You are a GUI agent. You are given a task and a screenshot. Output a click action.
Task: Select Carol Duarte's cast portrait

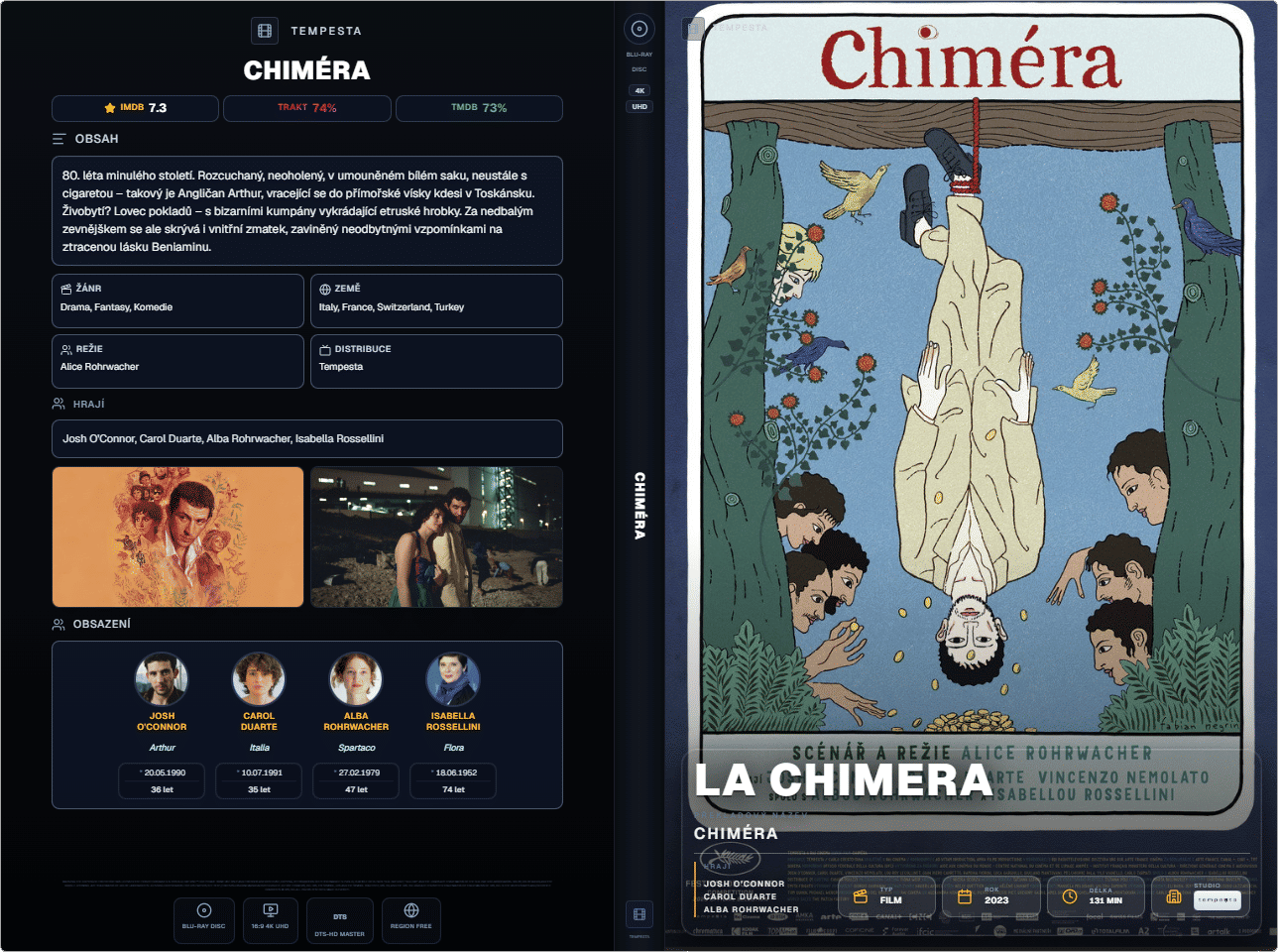click(259, 679)
